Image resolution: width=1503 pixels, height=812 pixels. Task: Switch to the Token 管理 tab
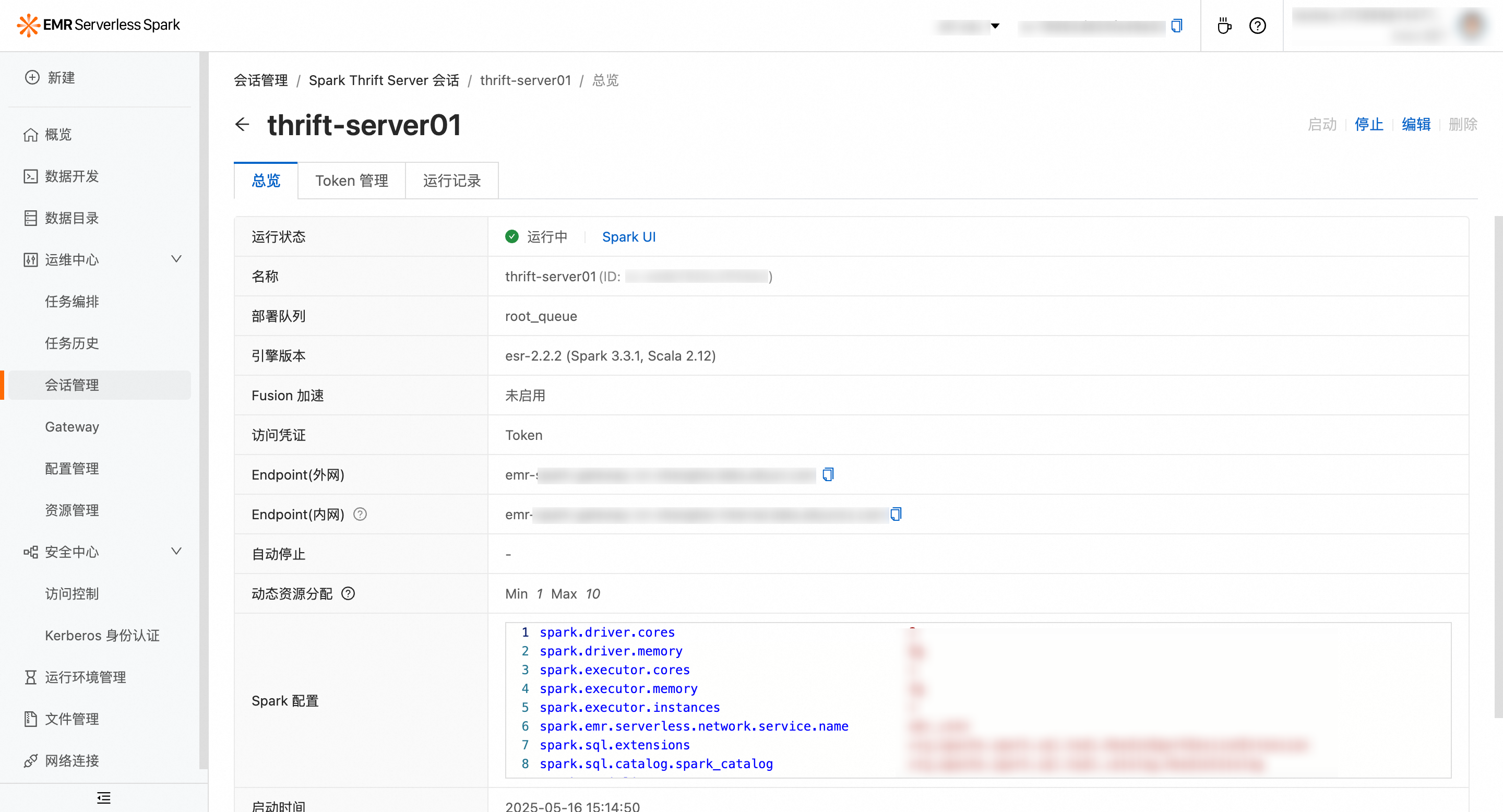pos(352,180)
